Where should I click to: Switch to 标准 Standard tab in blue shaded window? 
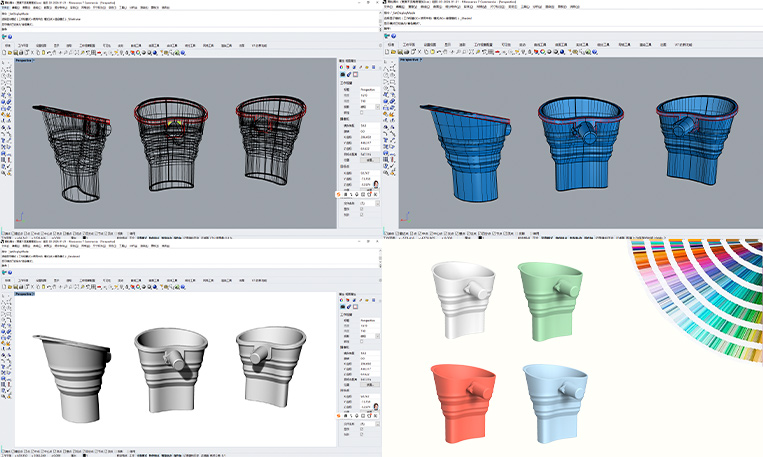391,44
